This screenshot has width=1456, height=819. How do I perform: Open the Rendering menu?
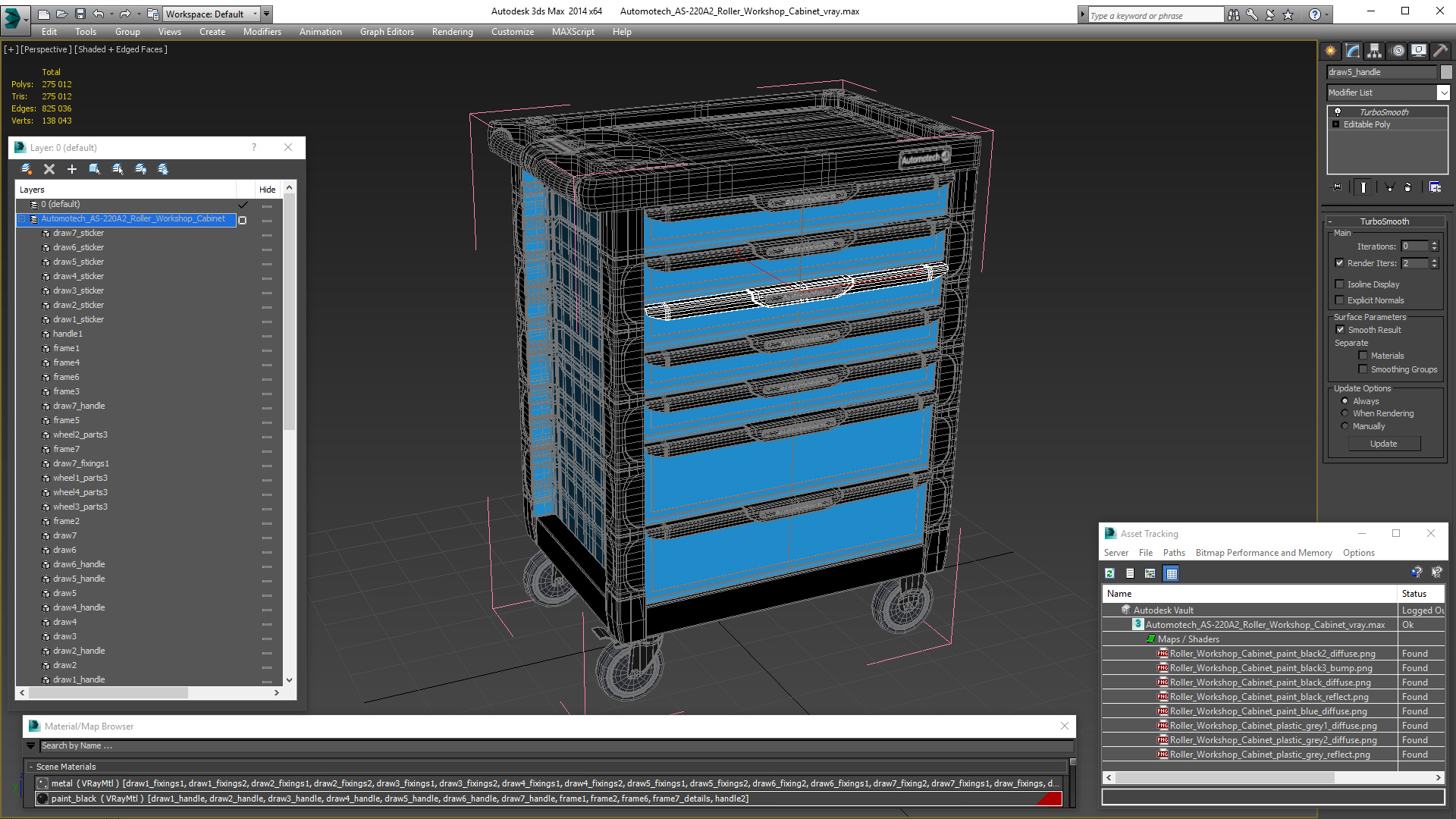pos(452,32)
